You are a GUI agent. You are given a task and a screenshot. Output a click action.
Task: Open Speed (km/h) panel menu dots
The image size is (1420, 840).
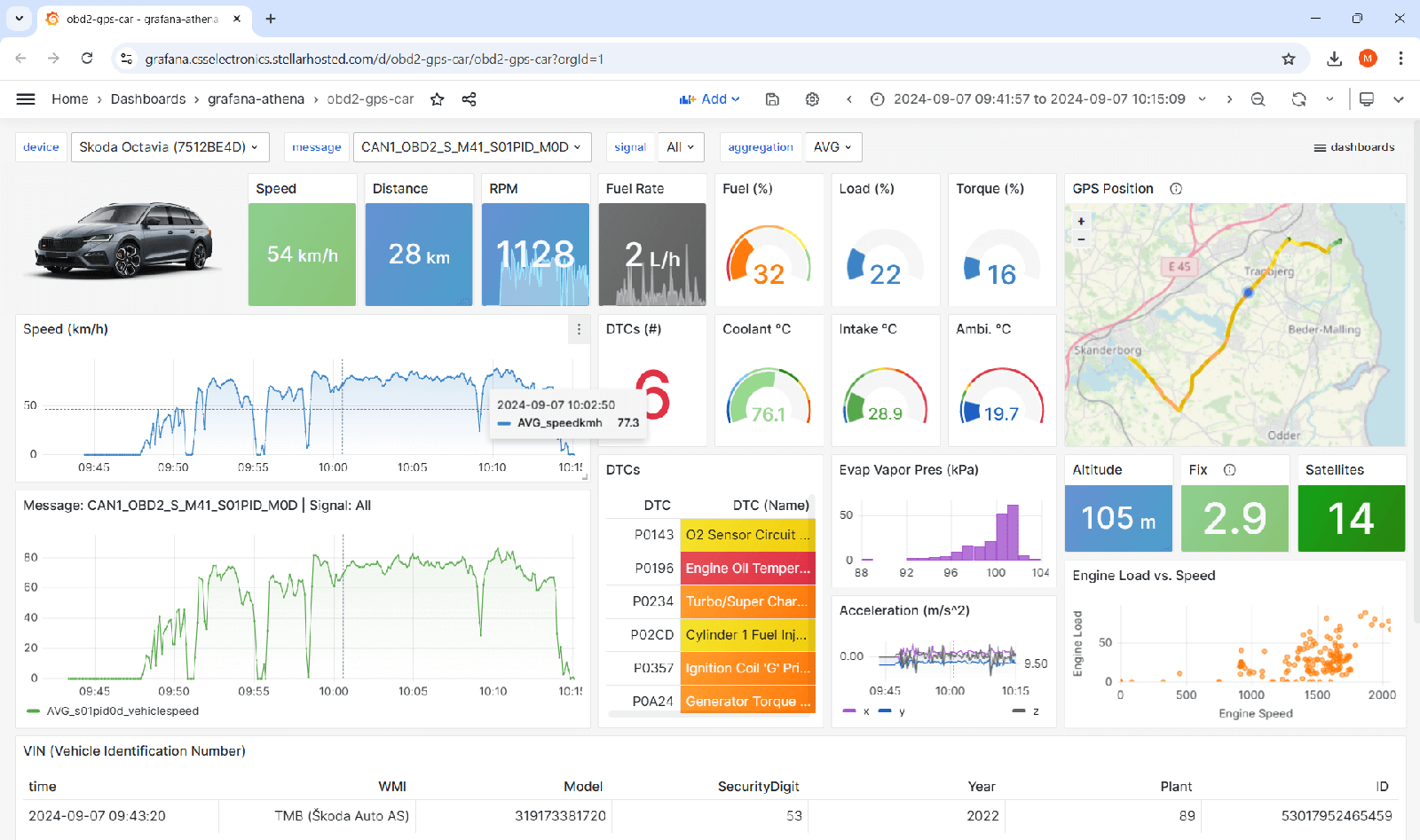click(x=579, y=329)
